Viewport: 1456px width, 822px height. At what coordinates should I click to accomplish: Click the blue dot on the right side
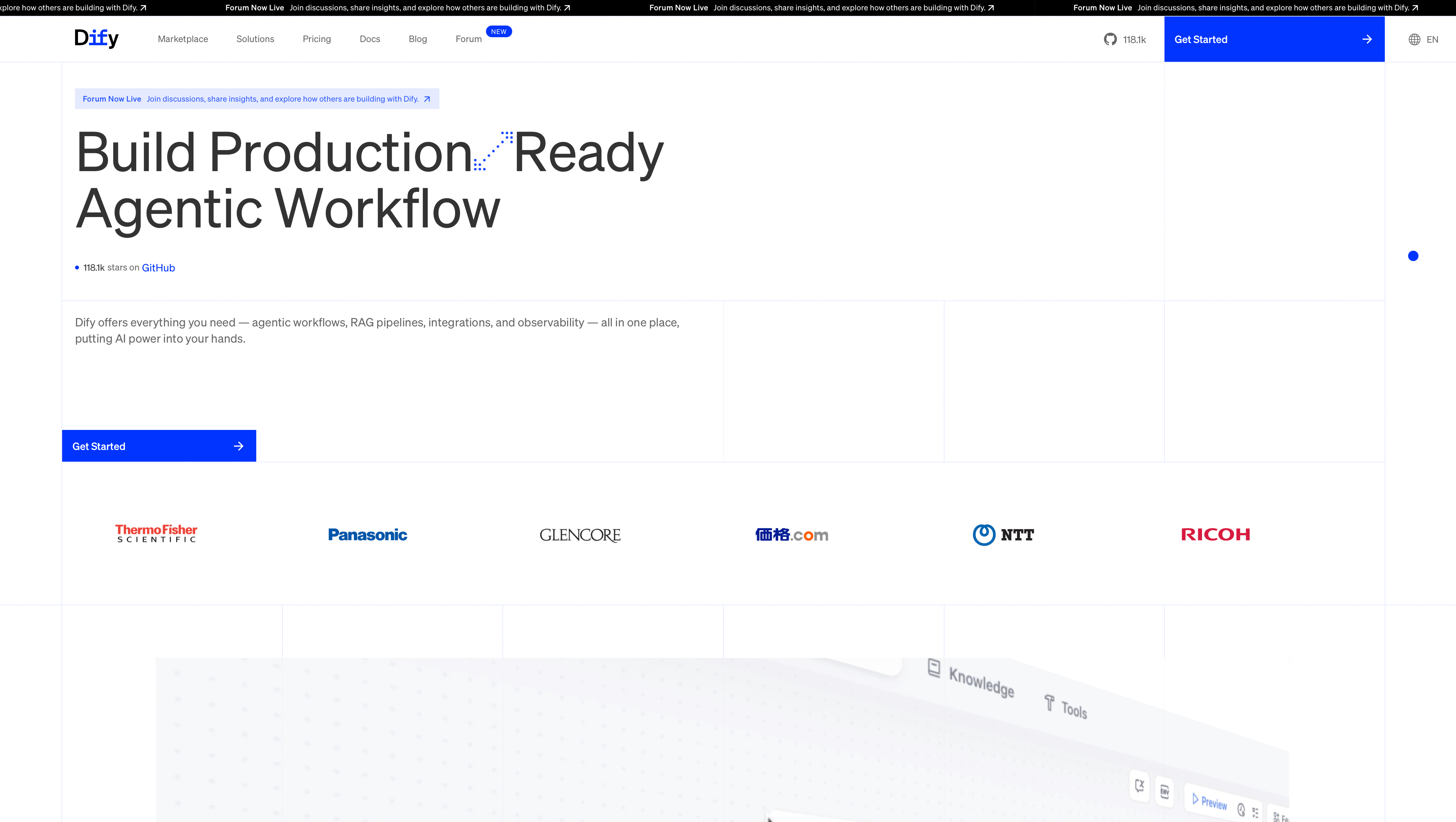pos(1413,256)
